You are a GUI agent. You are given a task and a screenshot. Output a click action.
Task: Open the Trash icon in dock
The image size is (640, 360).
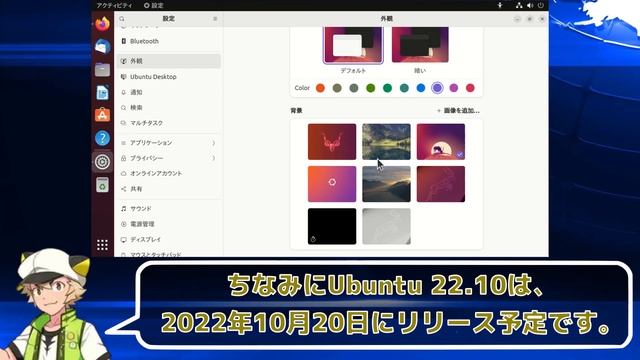(102, 185)
